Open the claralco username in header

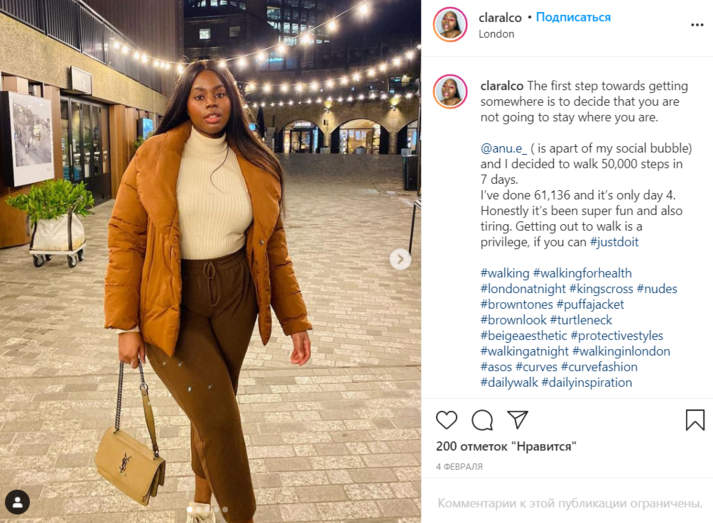pos(500,18)
